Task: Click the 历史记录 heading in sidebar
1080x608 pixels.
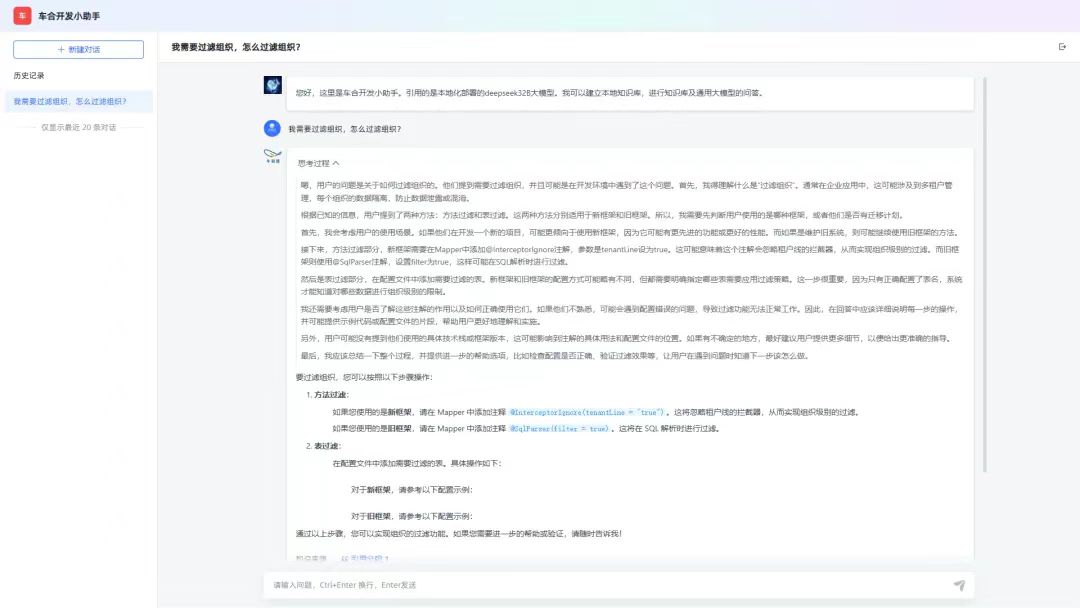Action: [x=29, y=76]
